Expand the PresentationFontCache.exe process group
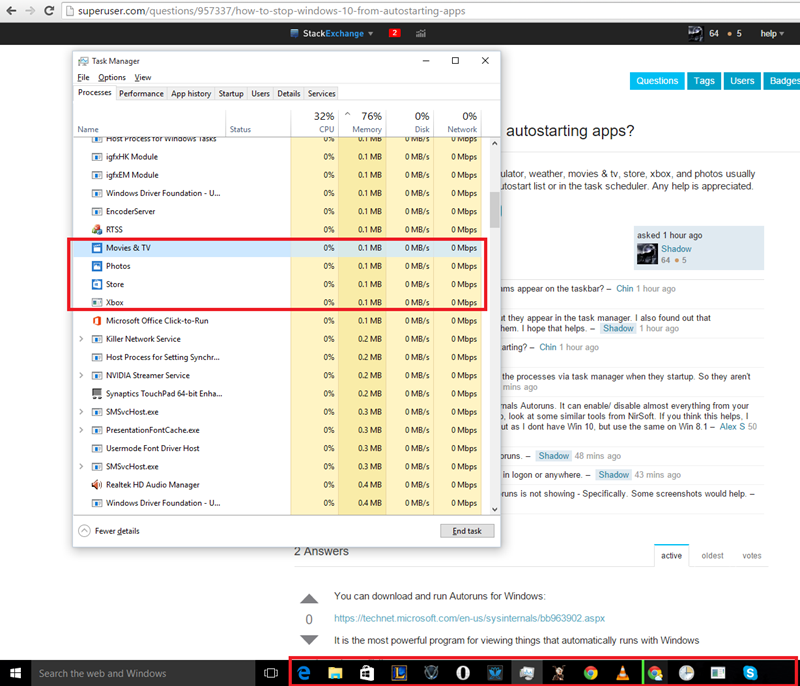The width and height of the screenshot is (800, 686). click(x=81, y=430)
